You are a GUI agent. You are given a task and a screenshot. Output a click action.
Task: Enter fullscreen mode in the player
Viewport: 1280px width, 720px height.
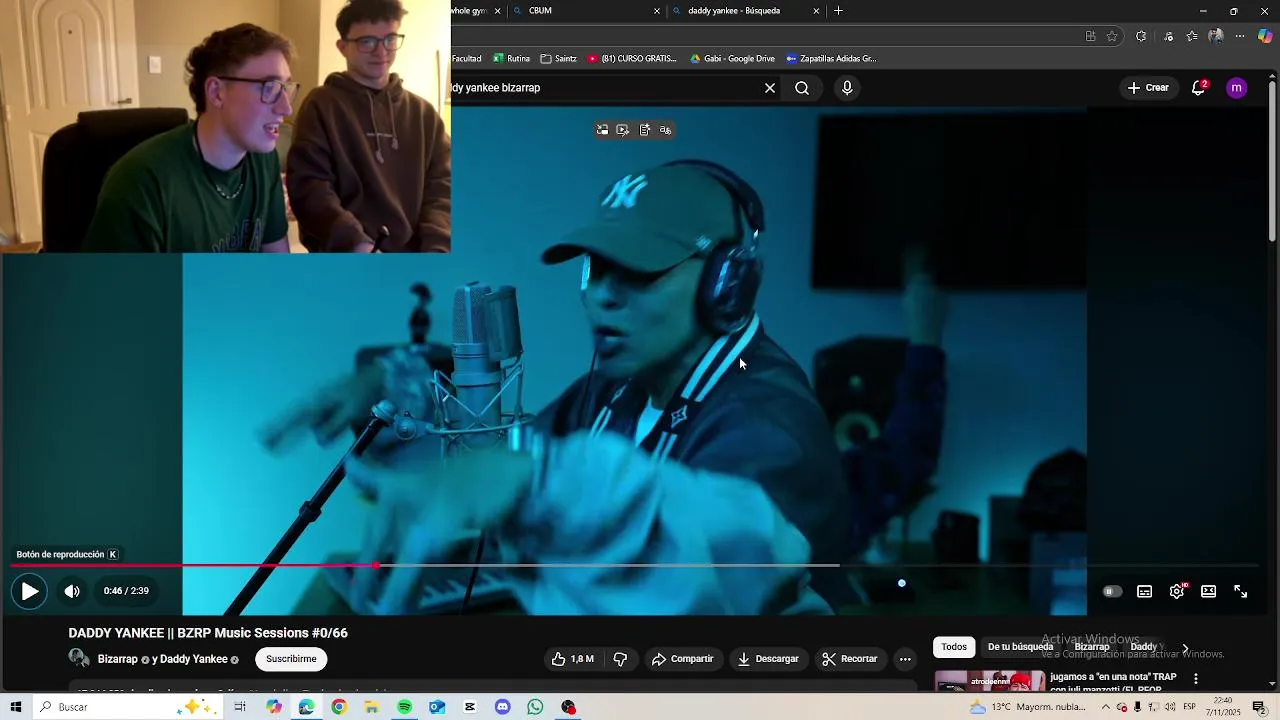pyautogui.click(x=1240, y=592)
